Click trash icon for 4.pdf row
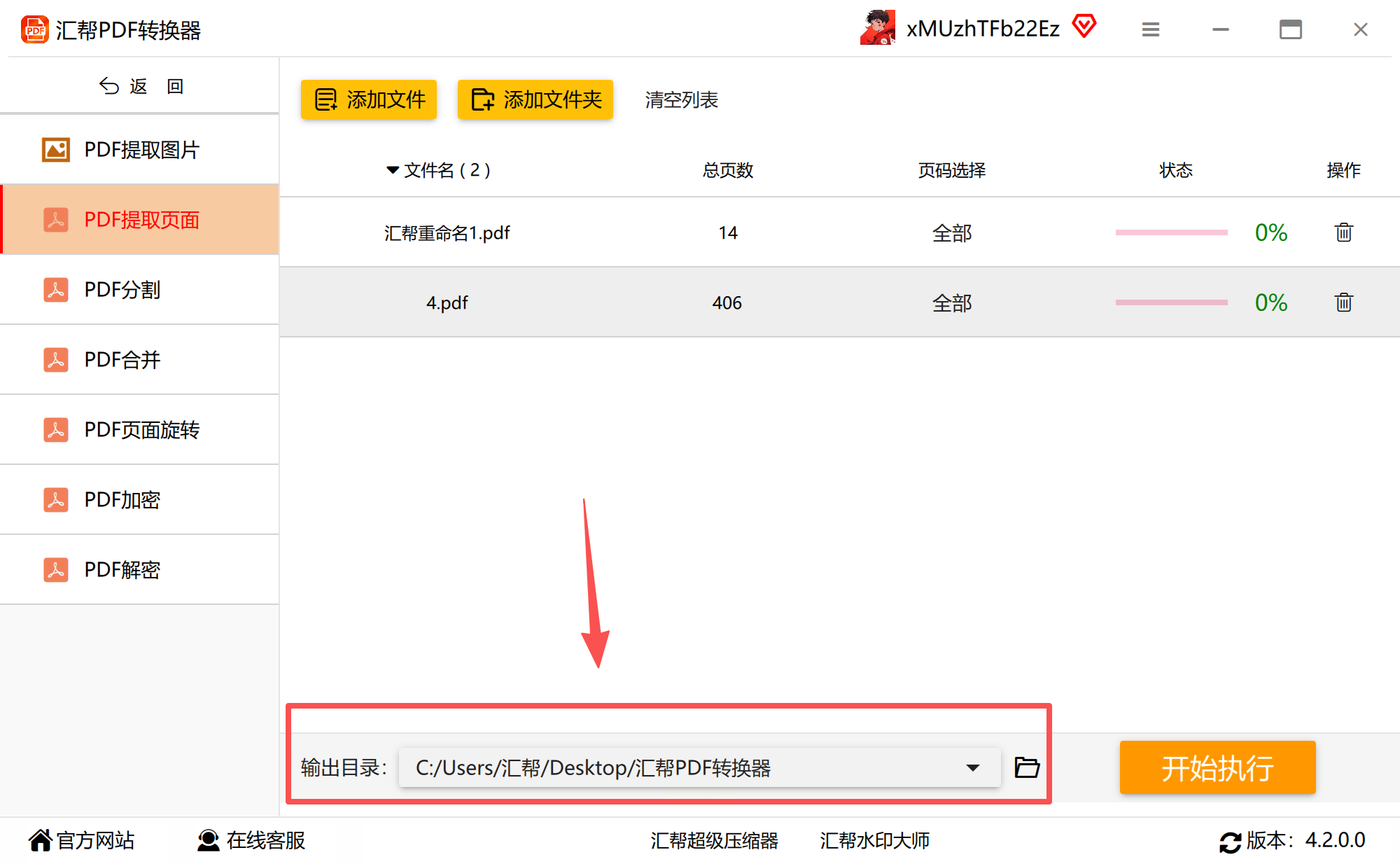Screen dimensions: 1400x864 click(x=1343, y=302)
